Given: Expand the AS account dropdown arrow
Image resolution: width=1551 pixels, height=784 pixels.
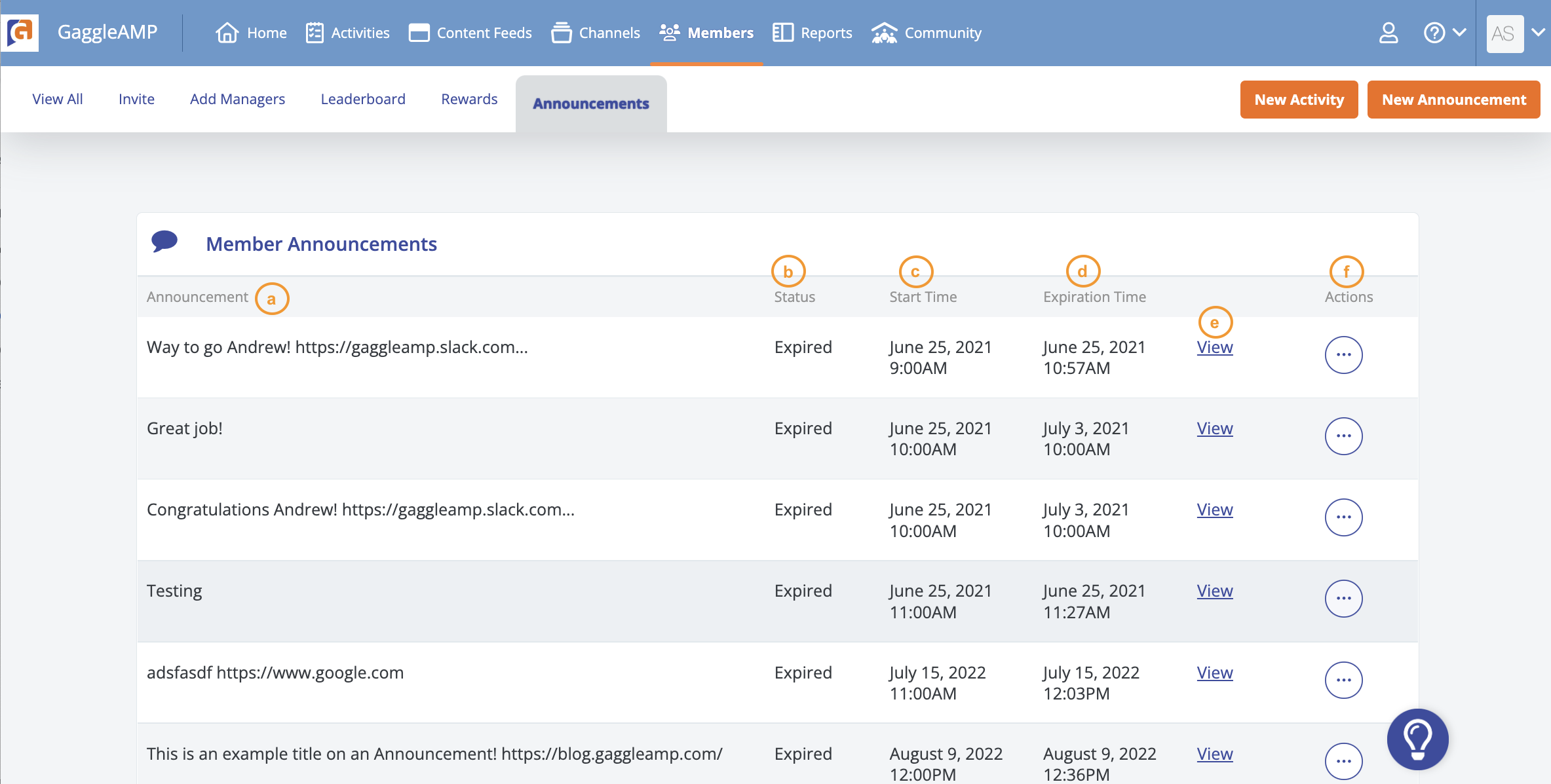Looking at the screenshot, I should tap(1538, 32).
